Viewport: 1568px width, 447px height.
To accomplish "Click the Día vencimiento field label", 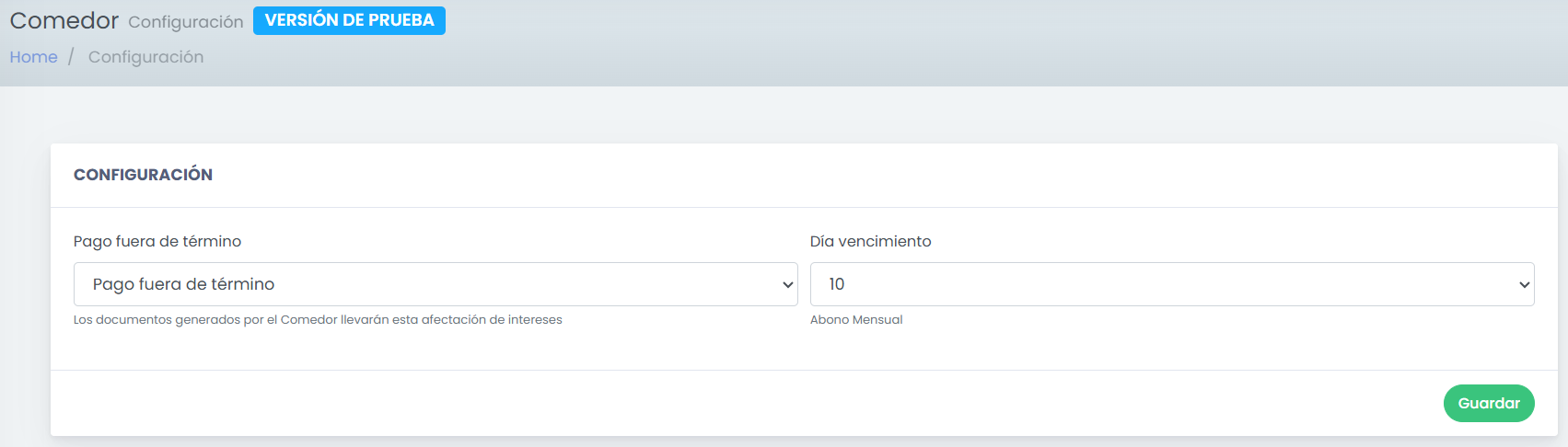I will coord(870,241).
